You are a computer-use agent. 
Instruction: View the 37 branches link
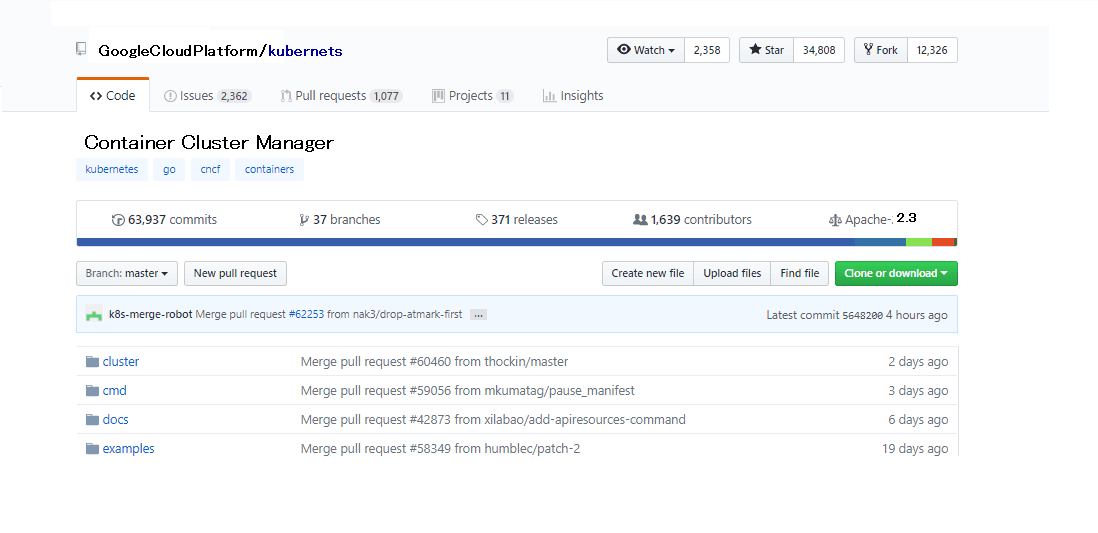(x=340, y=220)
